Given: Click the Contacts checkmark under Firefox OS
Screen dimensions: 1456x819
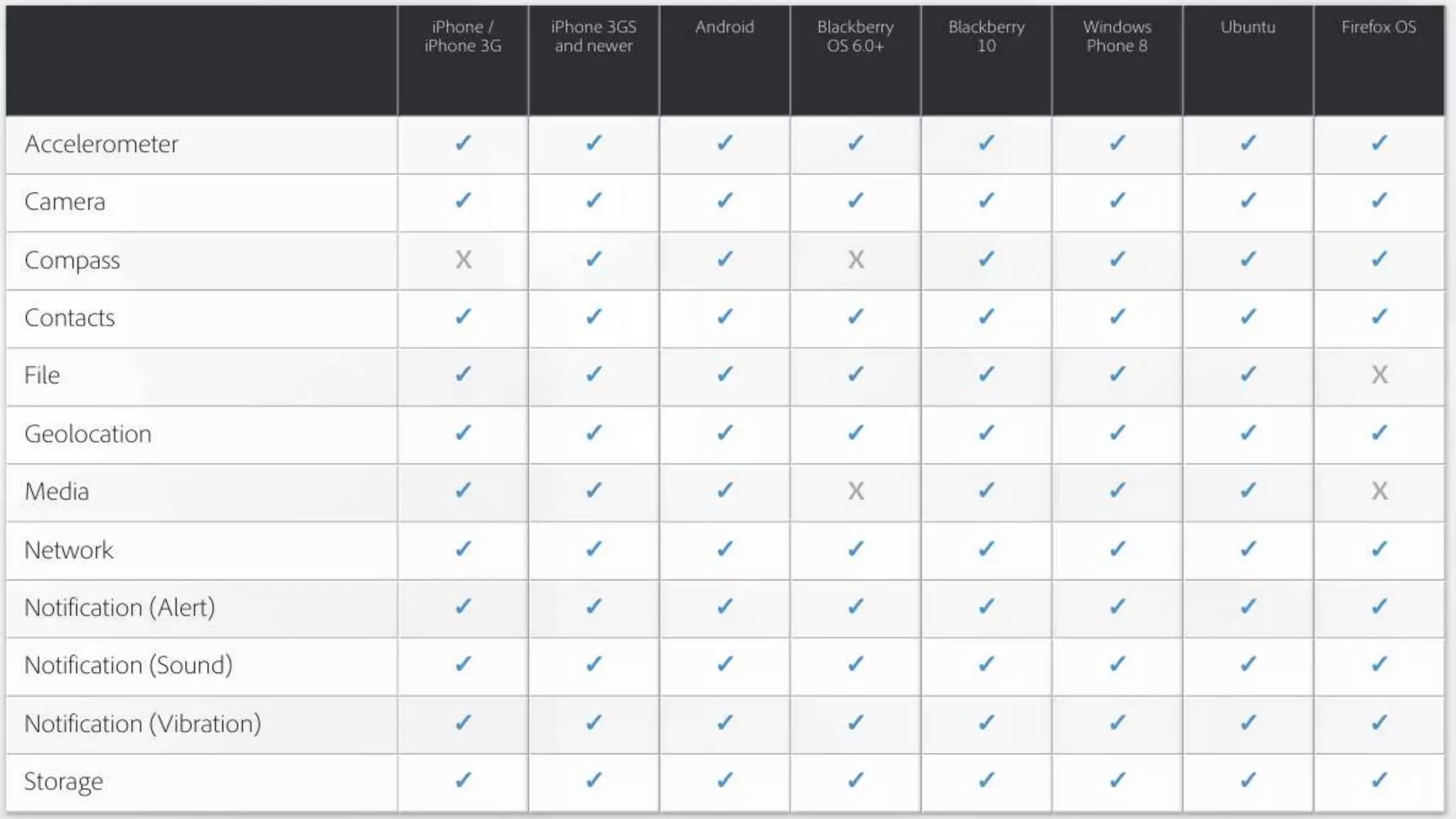Looking at the screenshot, I should point(1379,316).
